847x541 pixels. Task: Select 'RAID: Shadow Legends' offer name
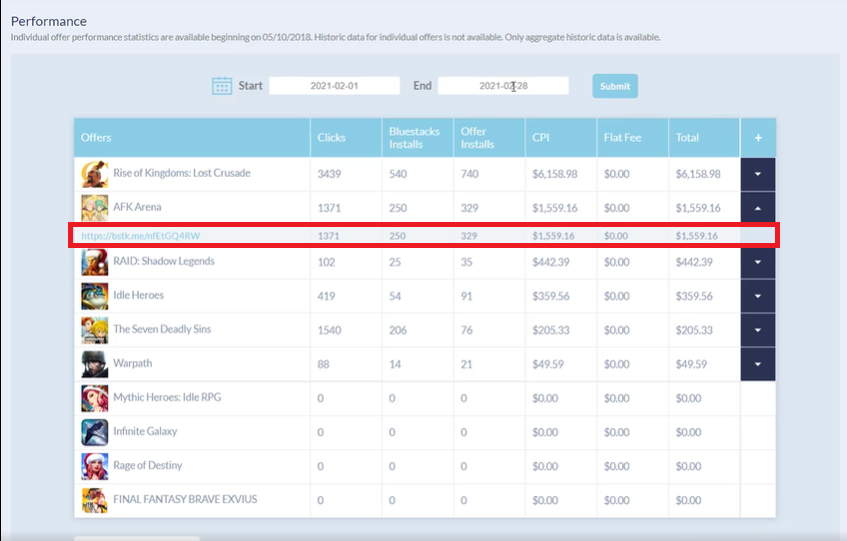164,261
